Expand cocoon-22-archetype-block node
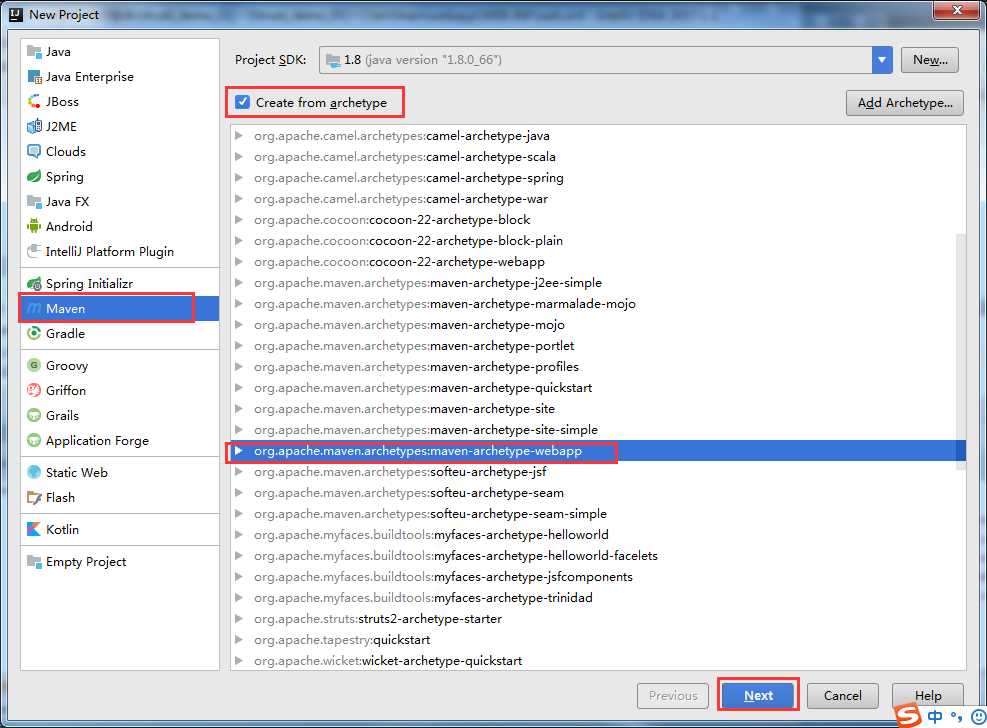 click(x=239, y=220)
